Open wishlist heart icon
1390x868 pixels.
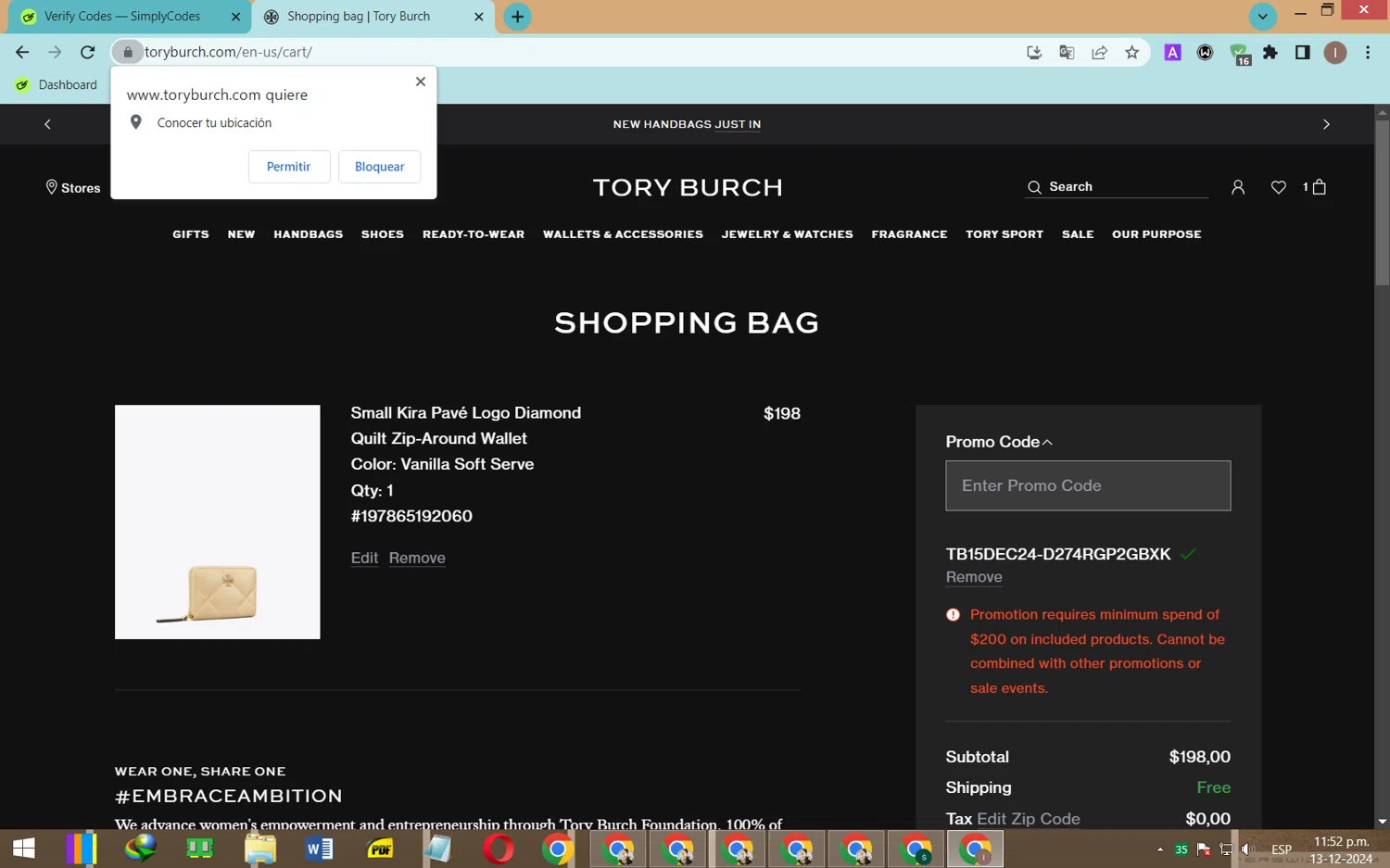point(1278,187)
